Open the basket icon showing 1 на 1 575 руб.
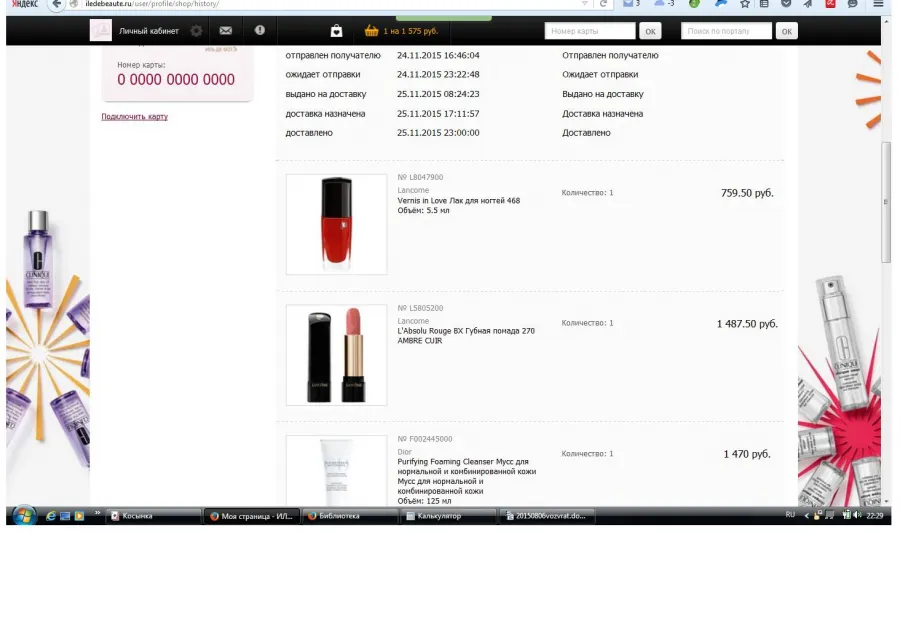This screenshot has width=900, height=624. [371, 31]
